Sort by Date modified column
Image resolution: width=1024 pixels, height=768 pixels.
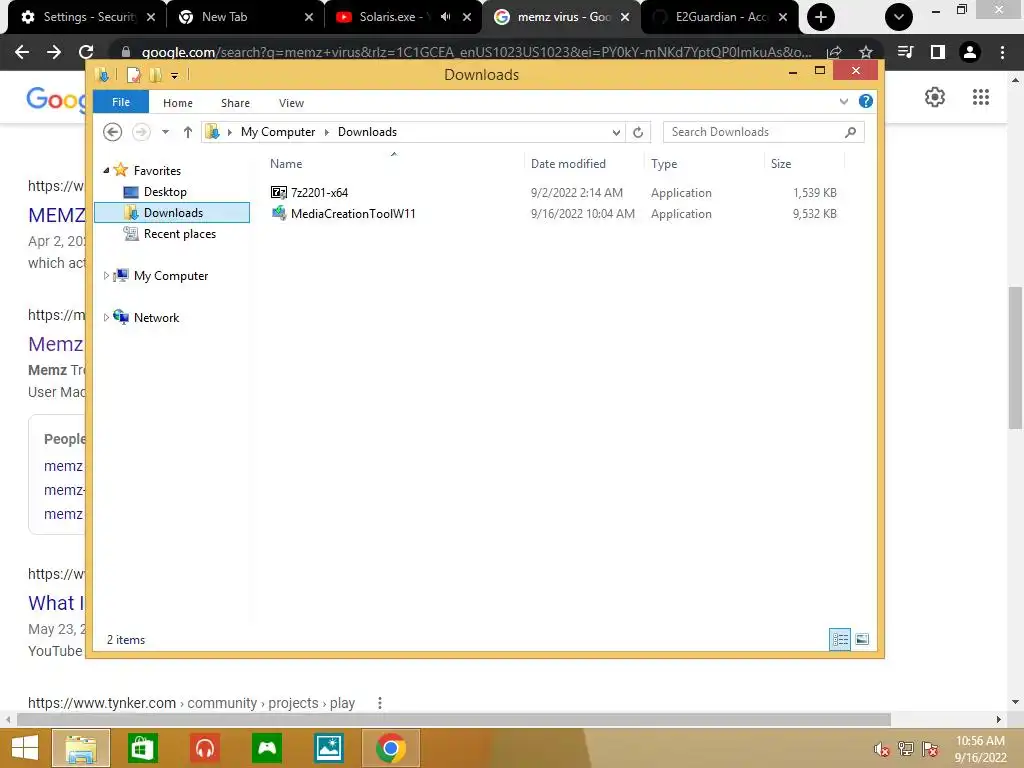[x=568, y=164]
